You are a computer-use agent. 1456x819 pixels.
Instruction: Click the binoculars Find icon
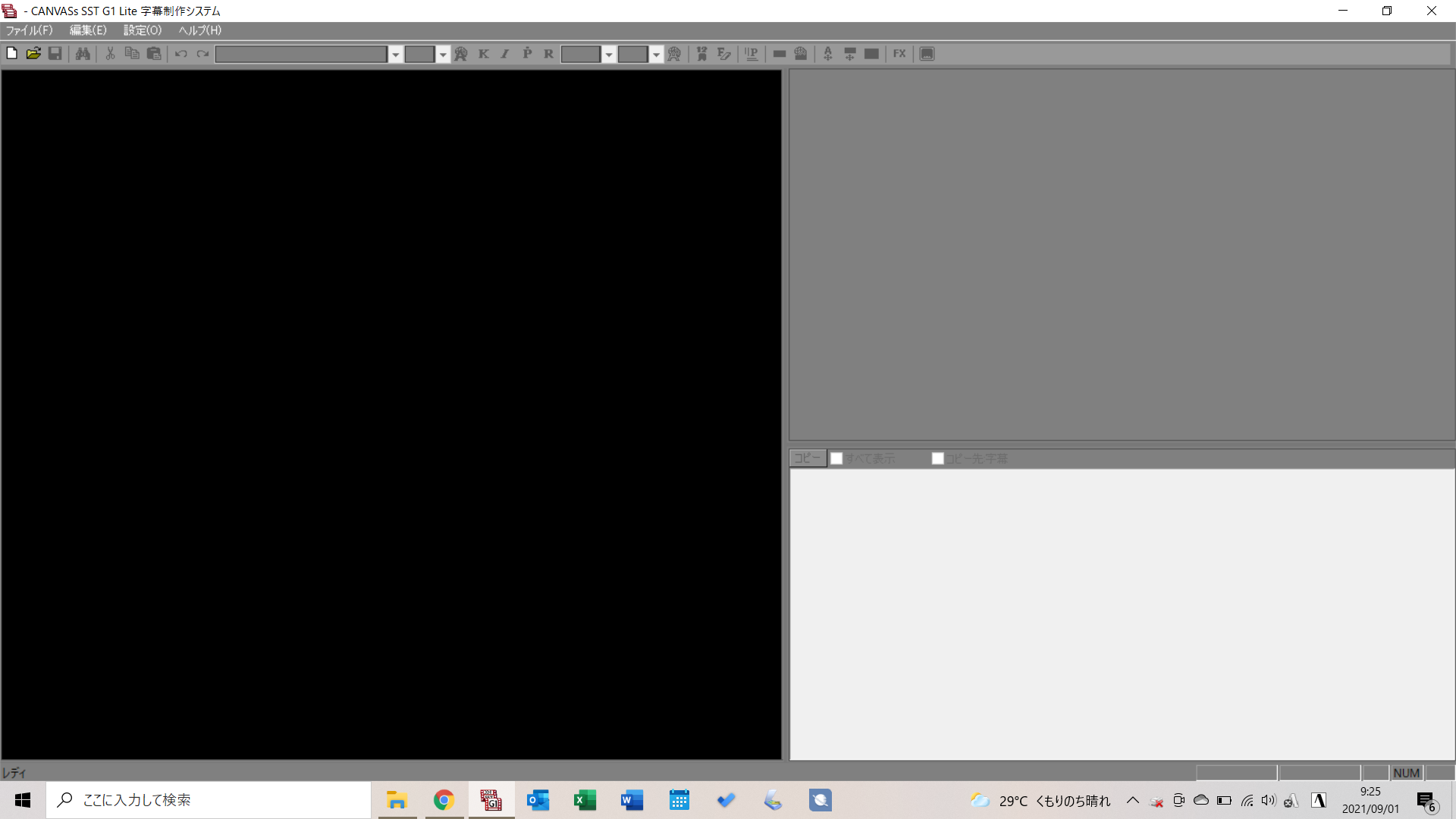click(x=83, y=54)
